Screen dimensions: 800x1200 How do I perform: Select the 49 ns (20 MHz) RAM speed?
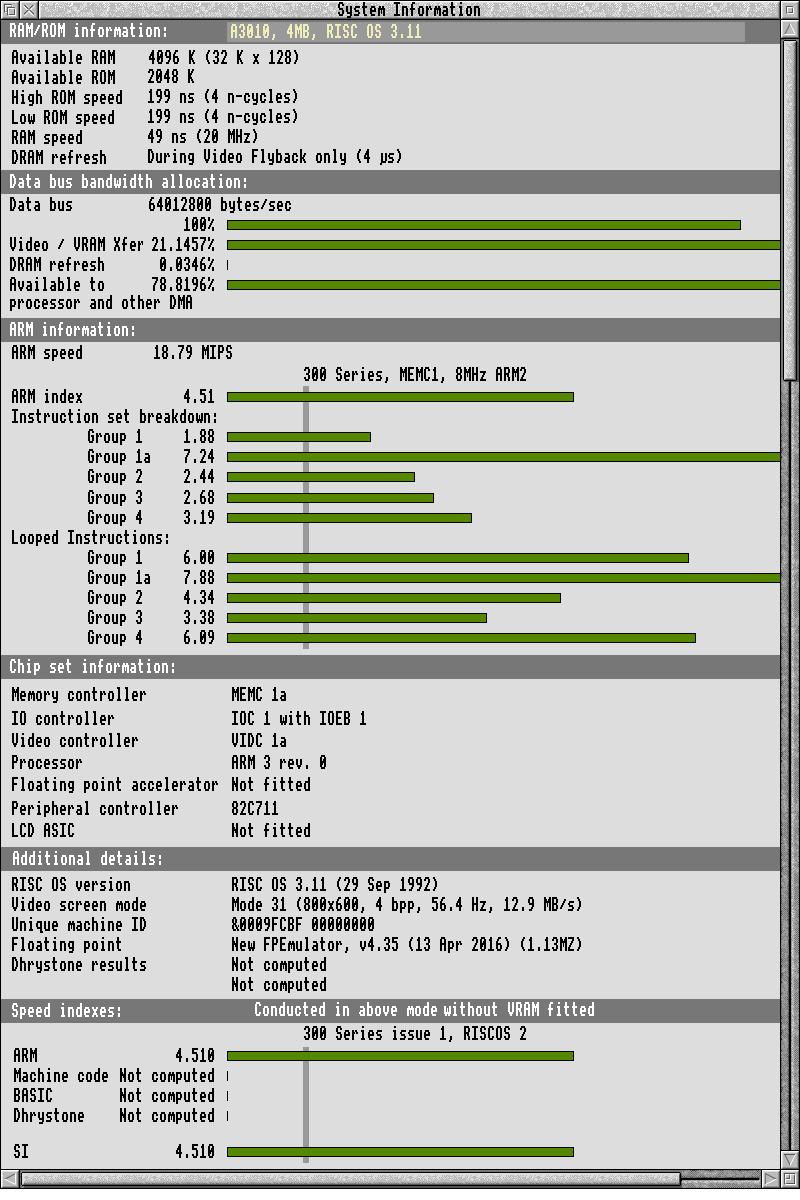tap(203, 138)
